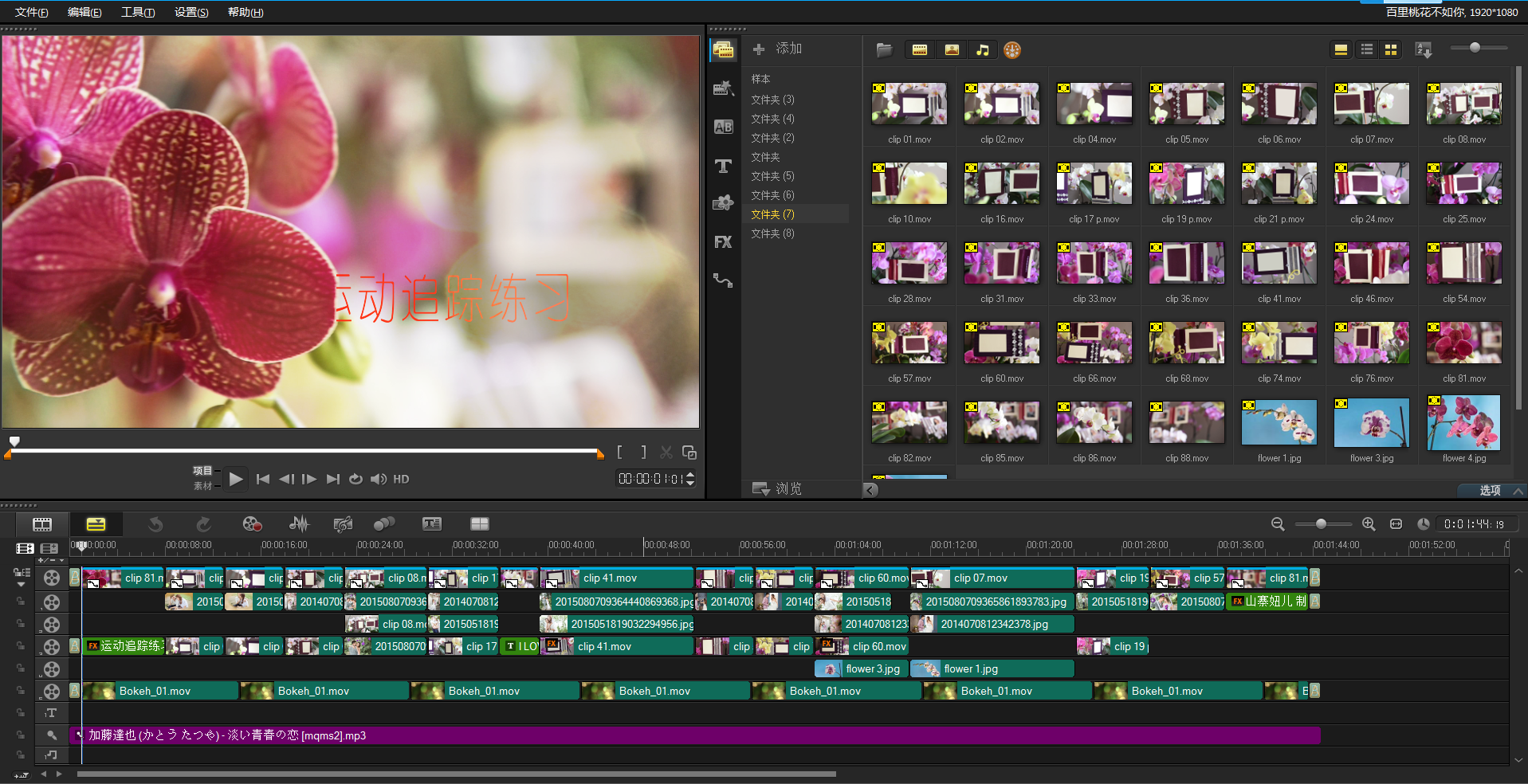
Task: Click the enlarge preview window icon
Action: (689, 453)
